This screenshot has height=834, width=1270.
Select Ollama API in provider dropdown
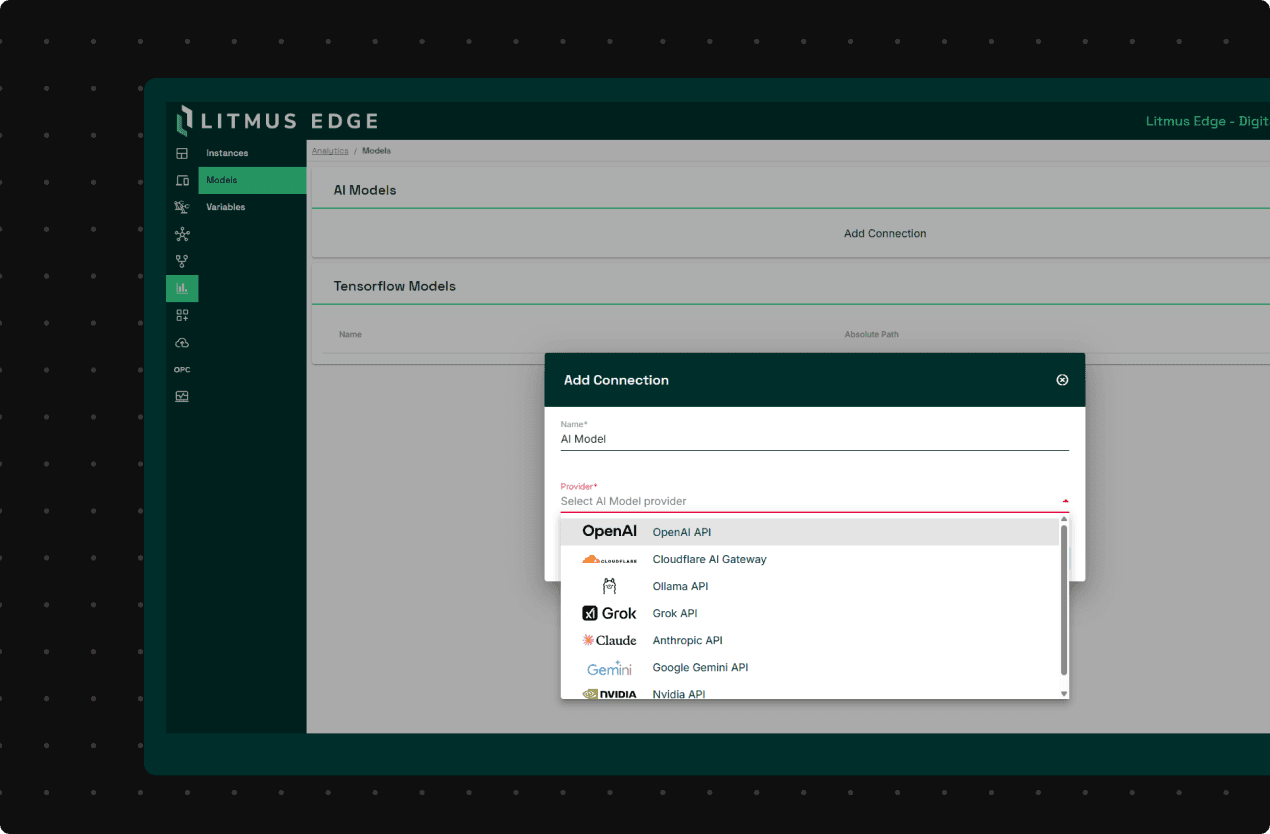click(x=680, y=586)
